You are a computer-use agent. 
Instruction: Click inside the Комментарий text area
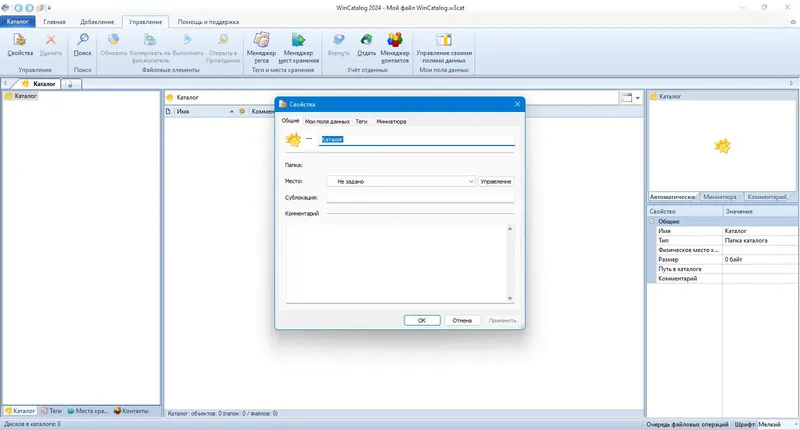[x=396, y=263]
